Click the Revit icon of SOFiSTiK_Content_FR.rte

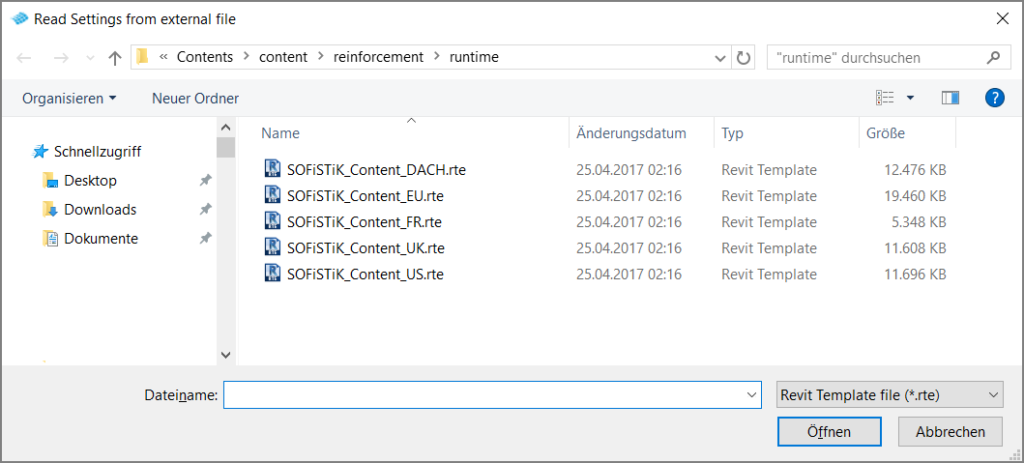tap(272, 221)
